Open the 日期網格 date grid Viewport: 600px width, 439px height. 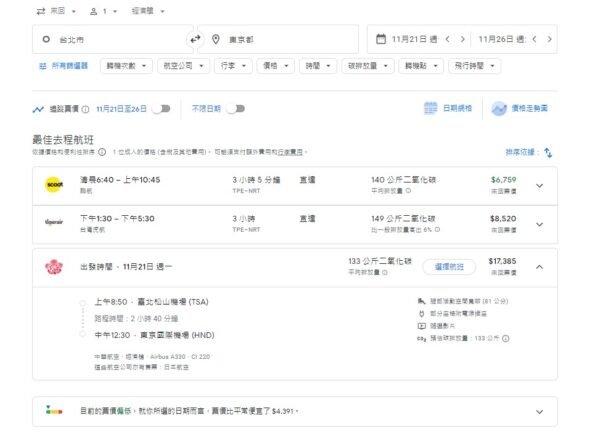pyautogui.click(x=448, y=108)
